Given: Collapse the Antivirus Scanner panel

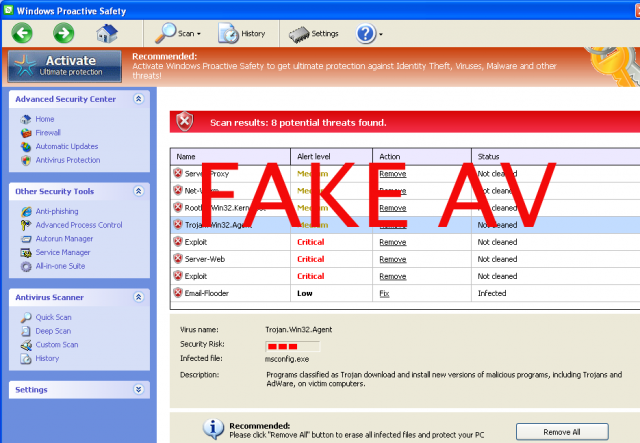Looking at the screenshot, I should [139, 297].
